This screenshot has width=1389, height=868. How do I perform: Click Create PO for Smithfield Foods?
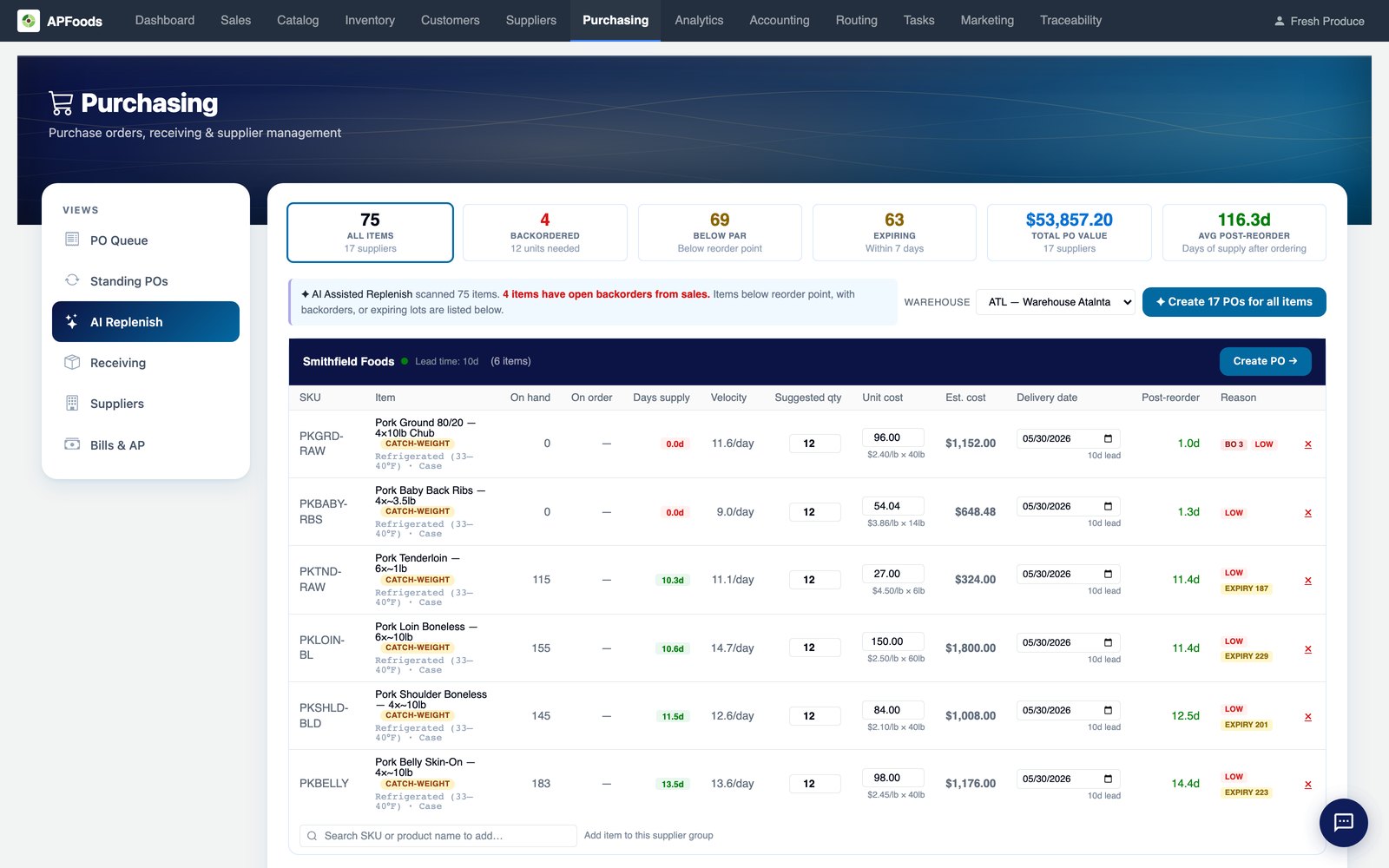1265,361
